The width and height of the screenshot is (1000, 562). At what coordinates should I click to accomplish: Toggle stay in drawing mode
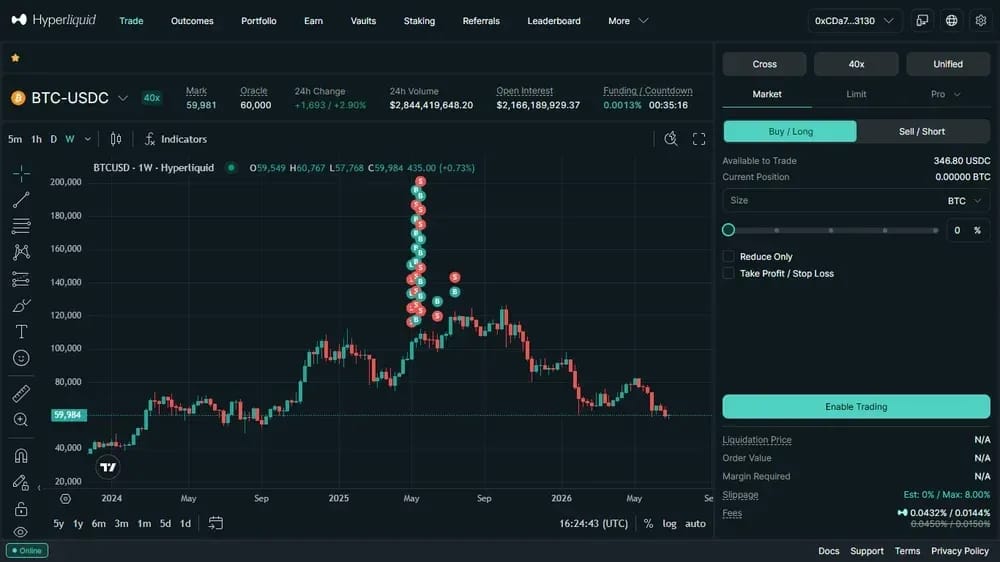[21, 482]
